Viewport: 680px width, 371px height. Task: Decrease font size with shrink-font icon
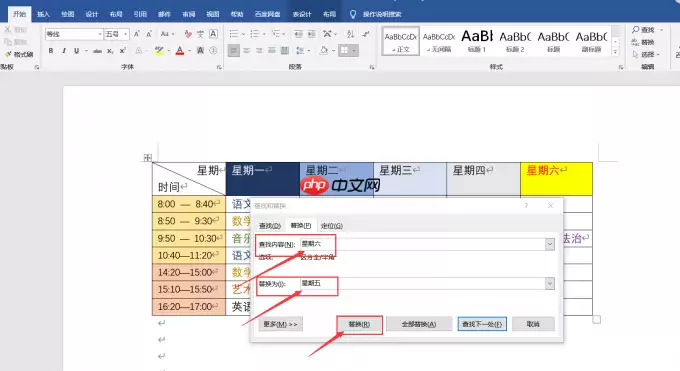[149, 34]
